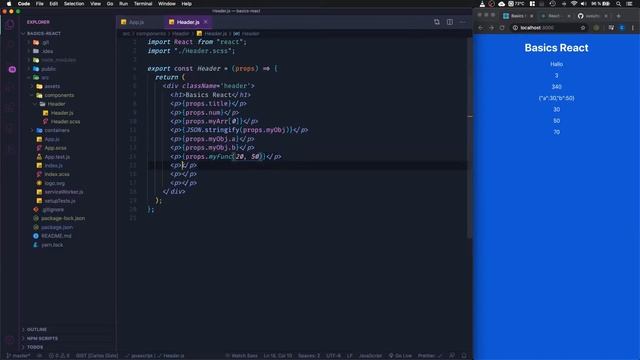Bookmark this page with the star icon

[x=583, y=28]
